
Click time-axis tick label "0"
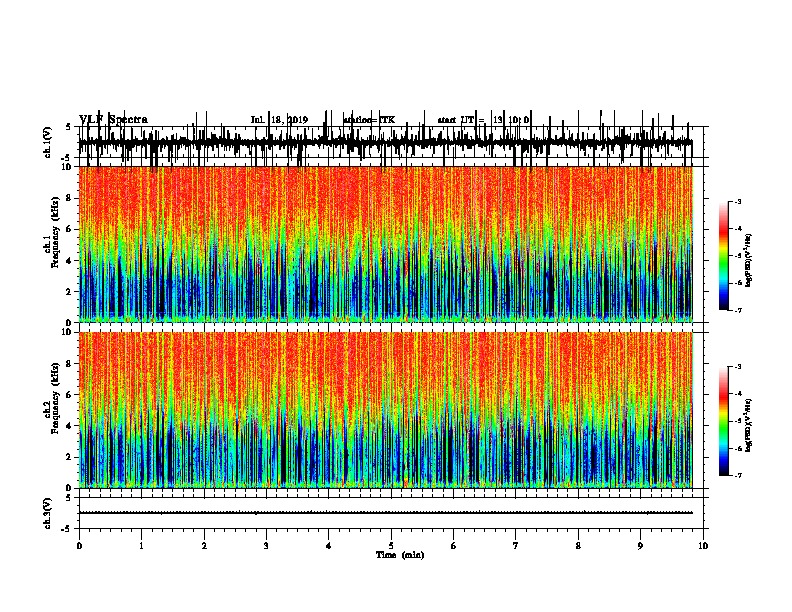click(79, 546)
